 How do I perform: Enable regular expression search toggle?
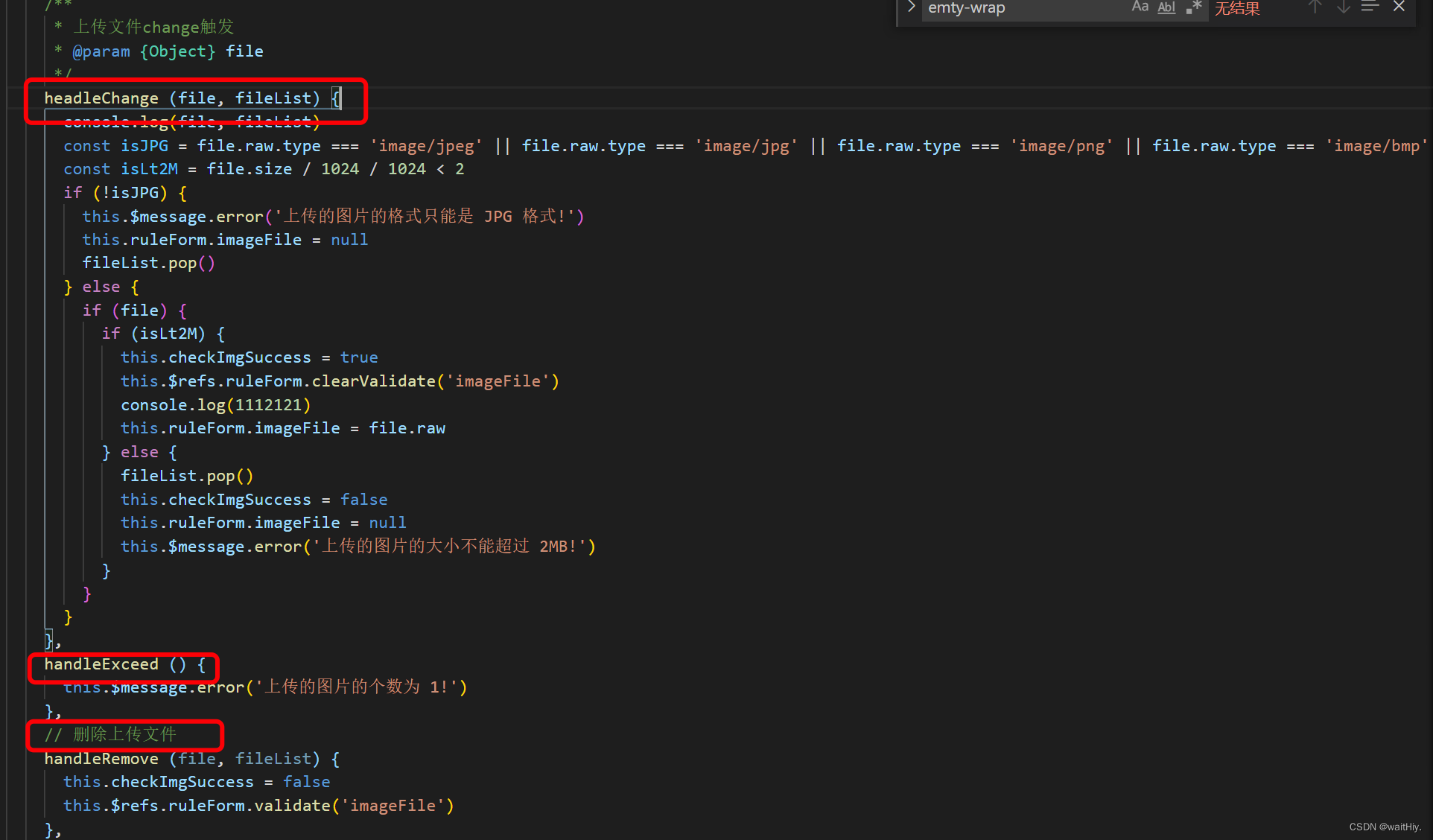point(1194,7)
